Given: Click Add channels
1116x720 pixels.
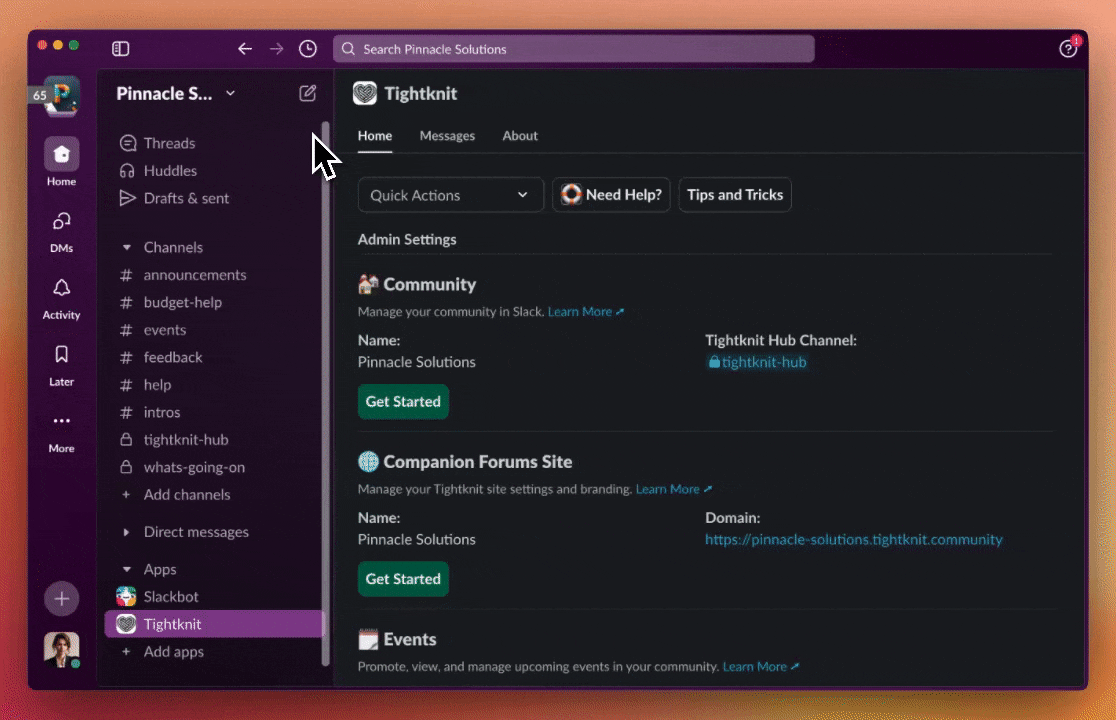Looking at the screenshot, I should pos(186,494).
